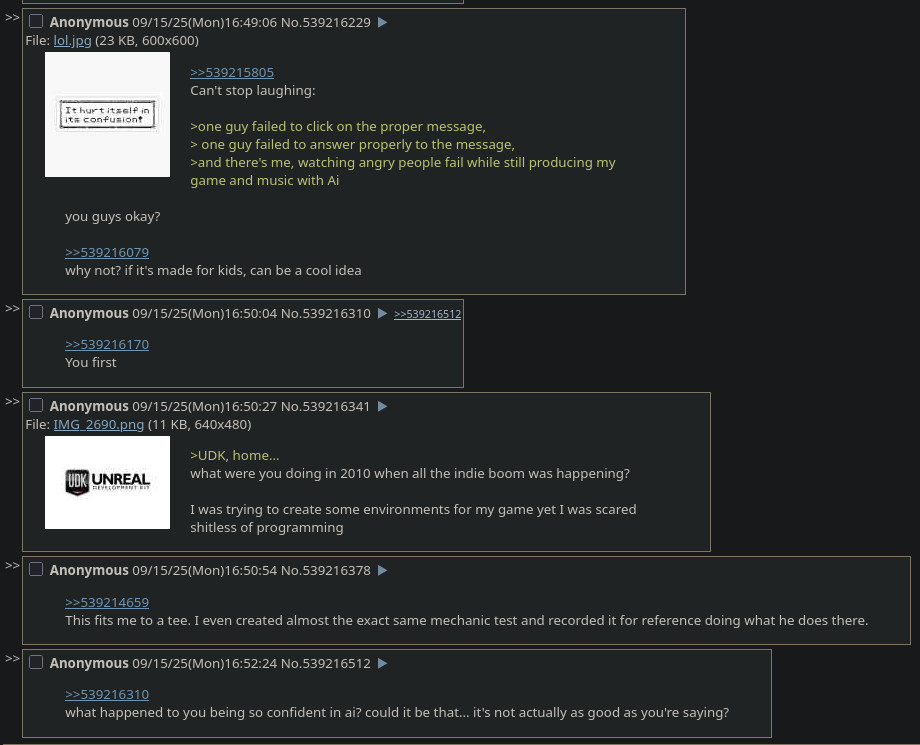920x745 pixels.
Task: Open post menu arrow for No.539216512
Action: [383, 663]
